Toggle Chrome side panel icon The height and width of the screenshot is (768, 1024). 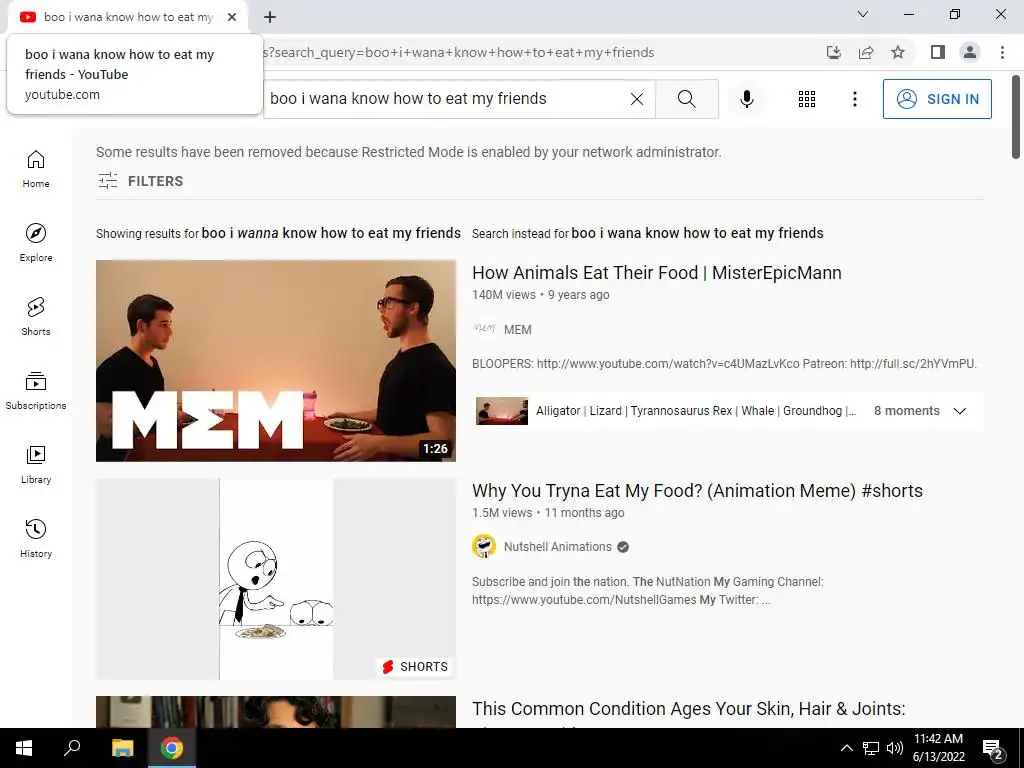pos(938,52)
